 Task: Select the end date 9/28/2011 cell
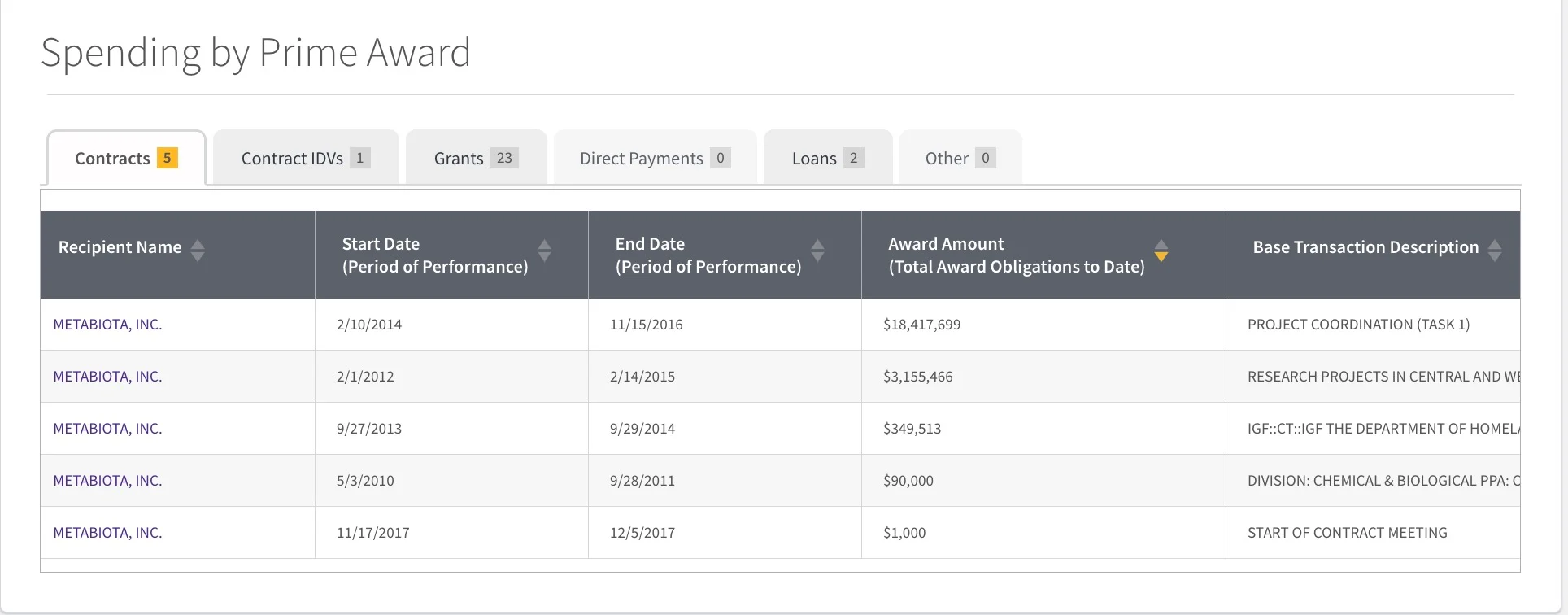click(725, 481)
